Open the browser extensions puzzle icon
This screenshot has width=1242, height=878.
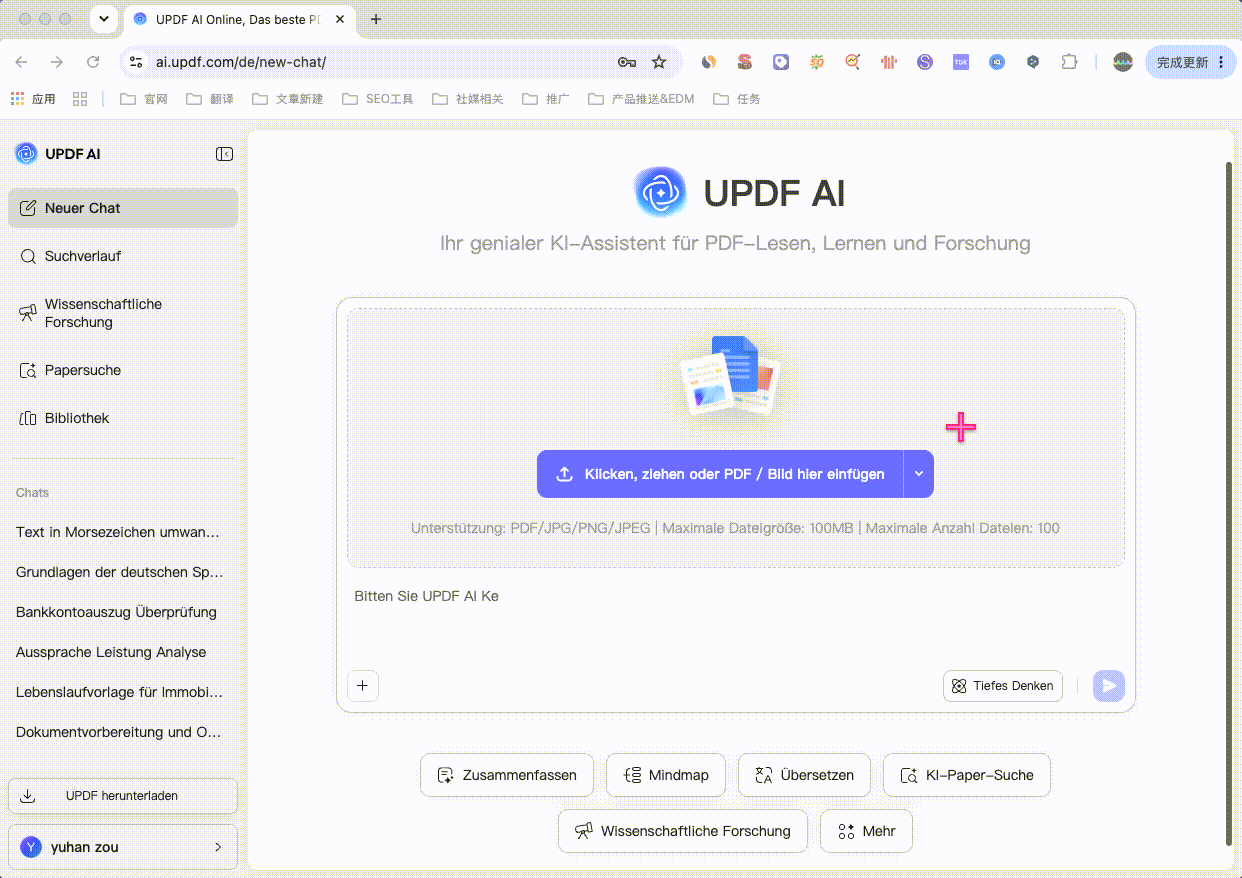[1069, 62]
